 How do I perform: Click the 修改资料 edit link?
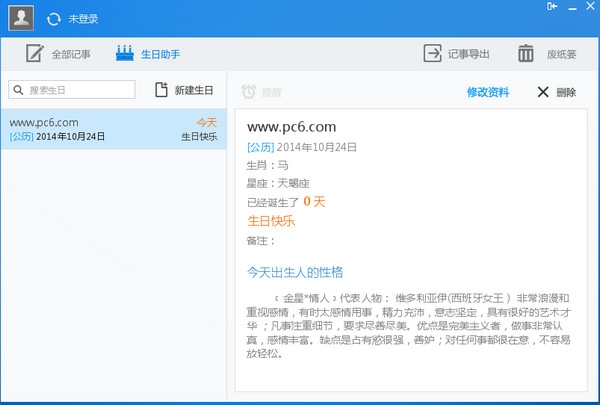coord(488,92)
